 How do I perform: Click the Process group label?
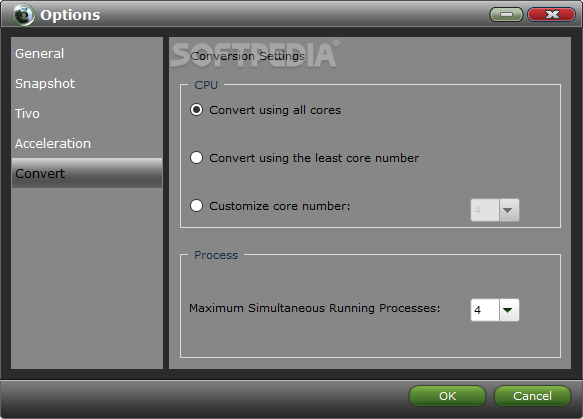tap(216, 255)
